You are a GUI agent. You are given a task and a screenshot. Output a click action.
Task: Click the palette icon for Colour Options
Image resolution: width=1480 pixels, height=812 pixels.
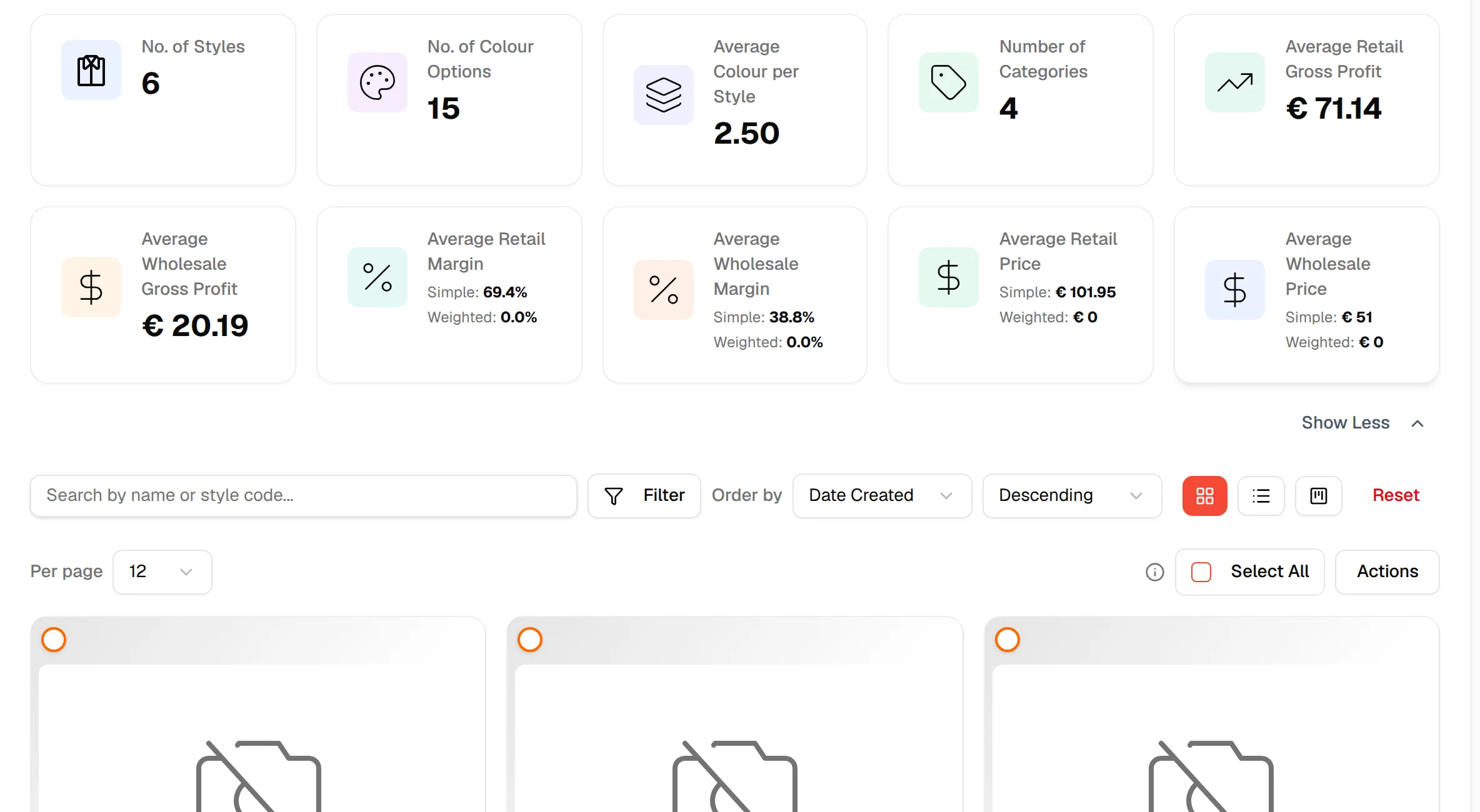(x=377, y=82)
